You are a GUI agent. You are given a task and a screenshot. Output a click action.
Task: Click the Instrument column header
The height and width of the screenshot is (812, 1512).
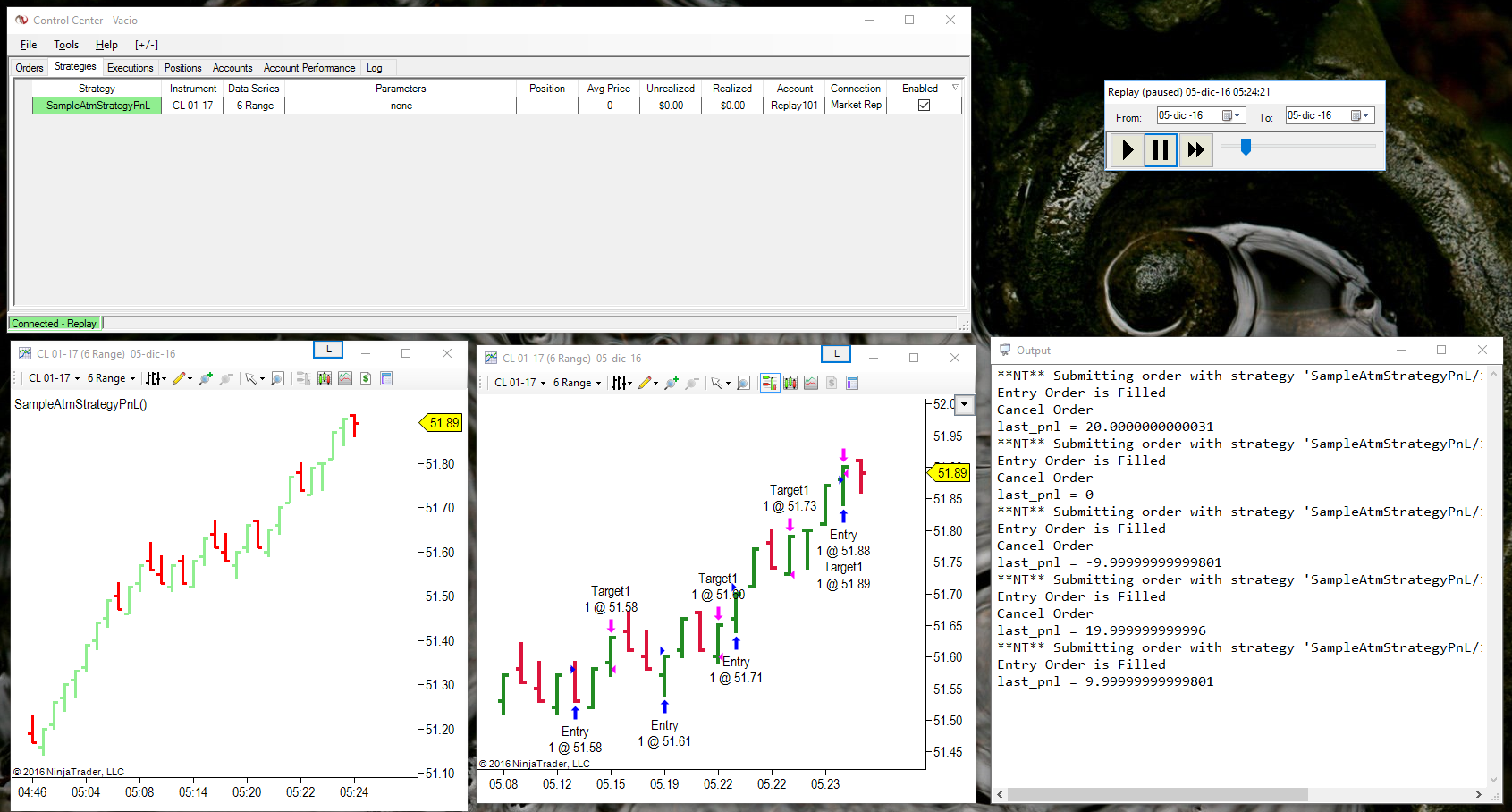(193, 89)
